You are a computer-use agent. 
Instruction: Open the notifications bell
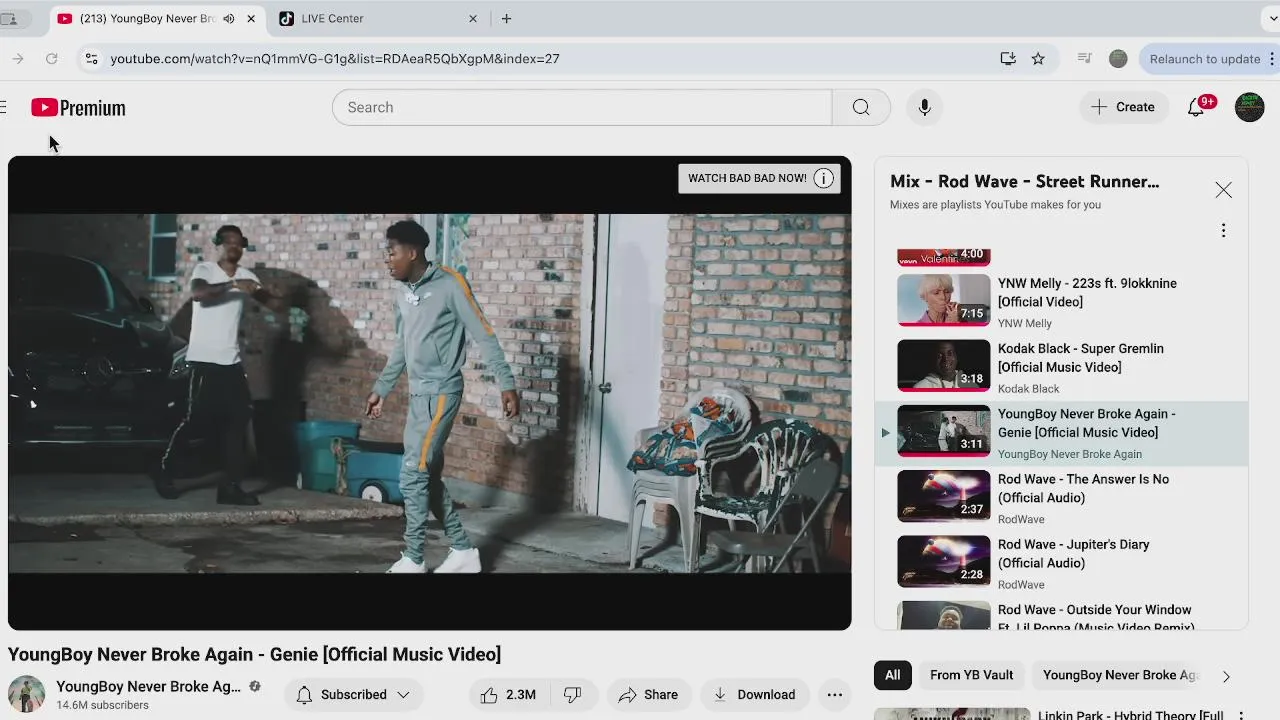click(x=1196, y=107)
